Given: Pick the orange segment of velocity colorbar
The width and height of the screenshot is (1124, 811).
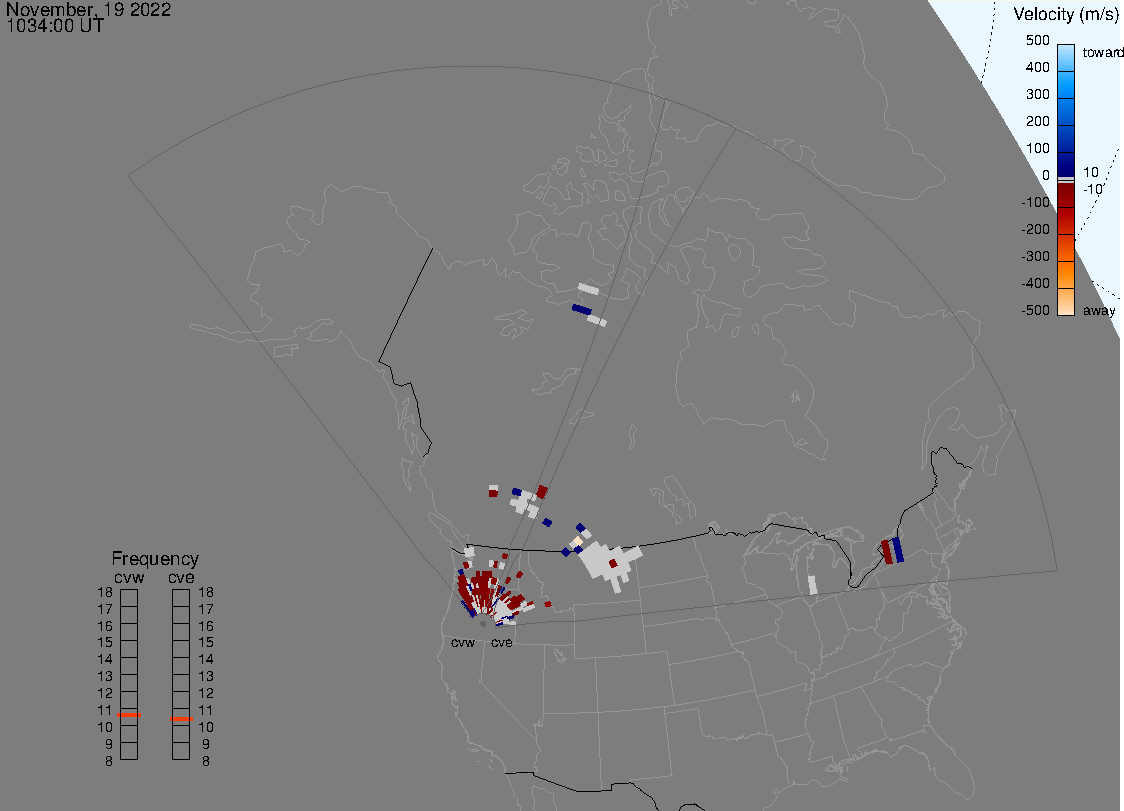Looking at the screenshot, I should click(x=1066, y=261).
